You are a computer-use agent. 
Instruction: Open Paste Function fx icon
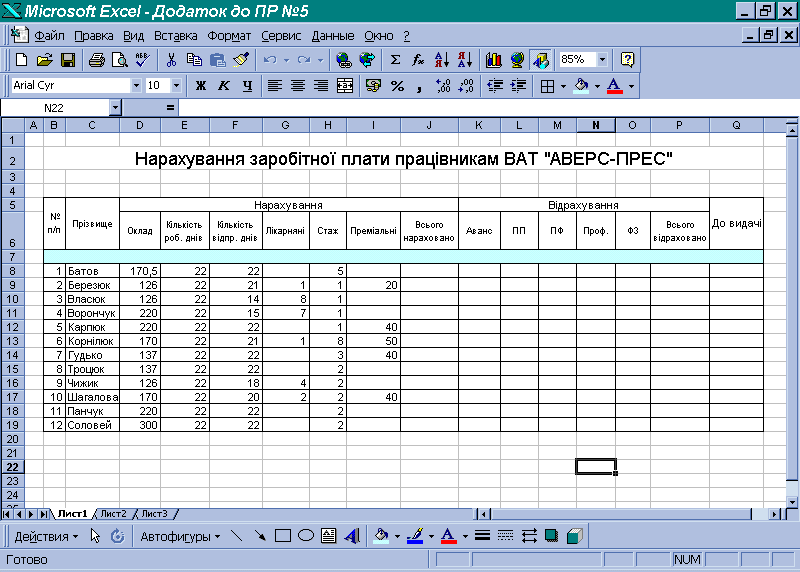pyautogui.click(x=418, y=60)
